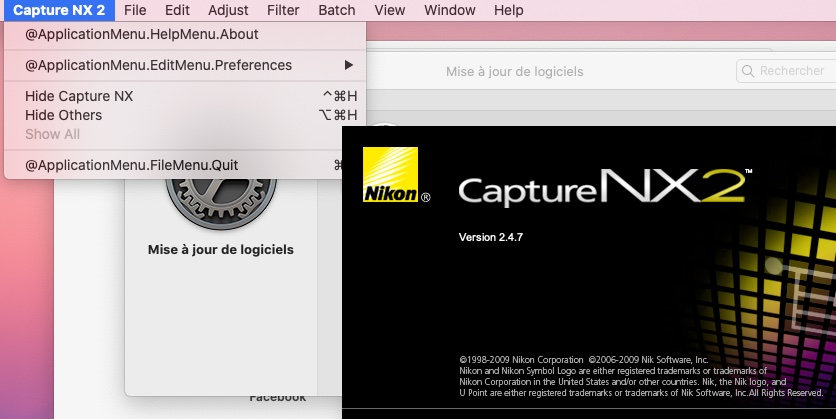Open the View menu

coord(390,10)
